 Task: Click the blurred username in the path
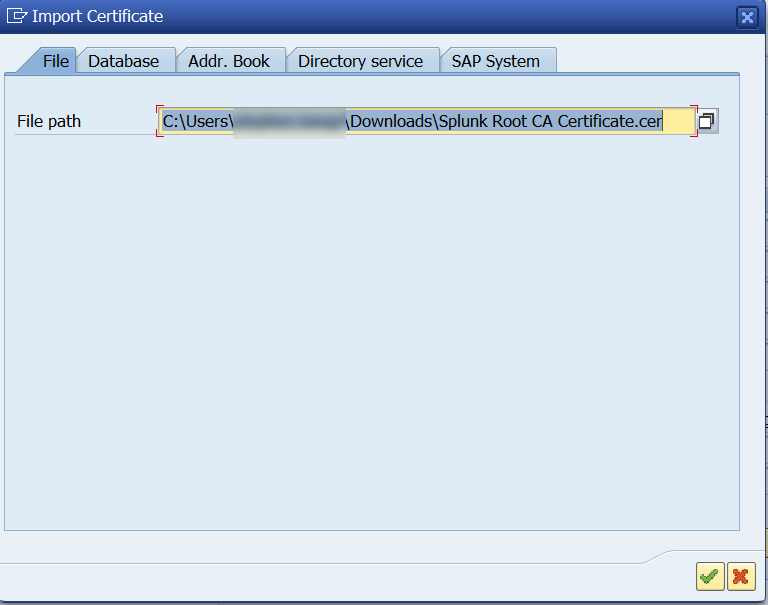coord(289,121)
